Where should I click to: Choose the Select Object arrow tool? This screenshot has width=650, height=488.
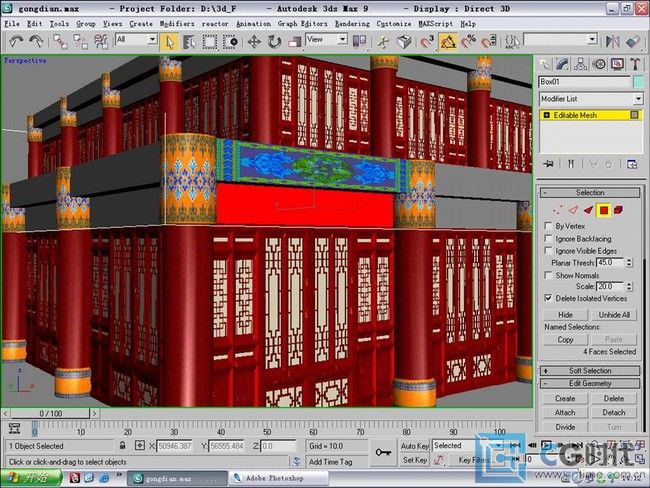point(169,42)
